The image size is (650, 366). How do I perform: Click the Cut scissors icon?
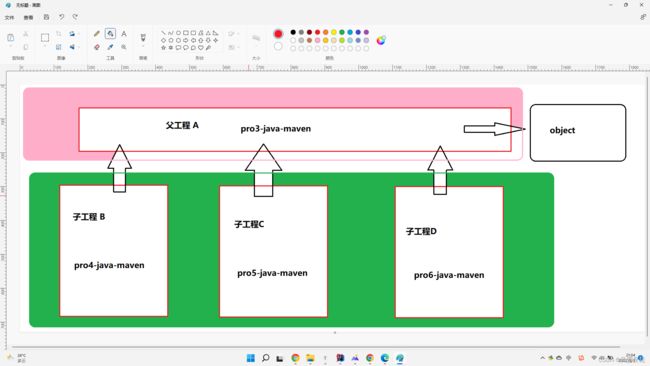26,34
